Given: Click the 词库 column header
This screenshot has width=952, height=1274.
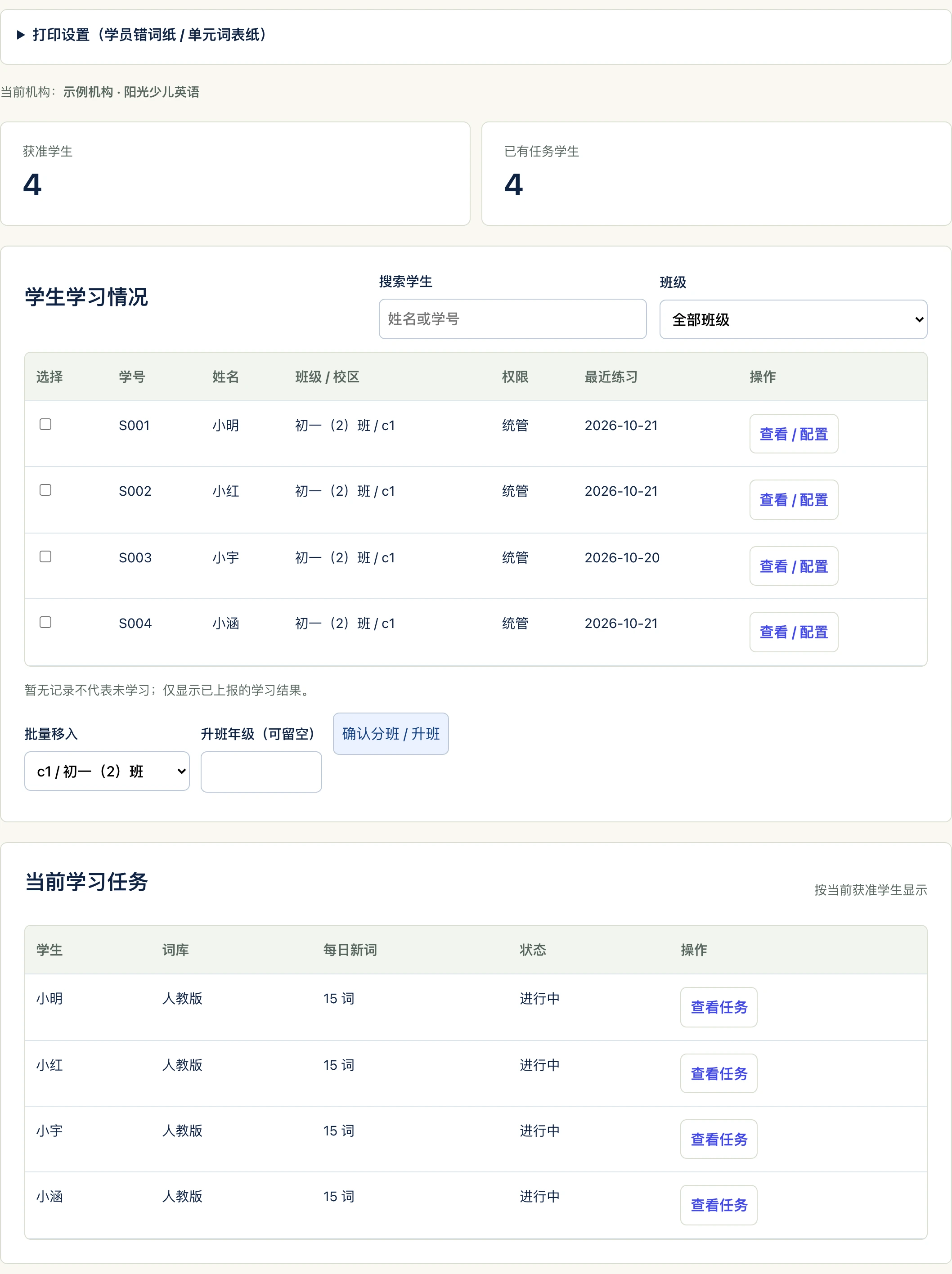Looking at the screenshot, I should [175, 950].
